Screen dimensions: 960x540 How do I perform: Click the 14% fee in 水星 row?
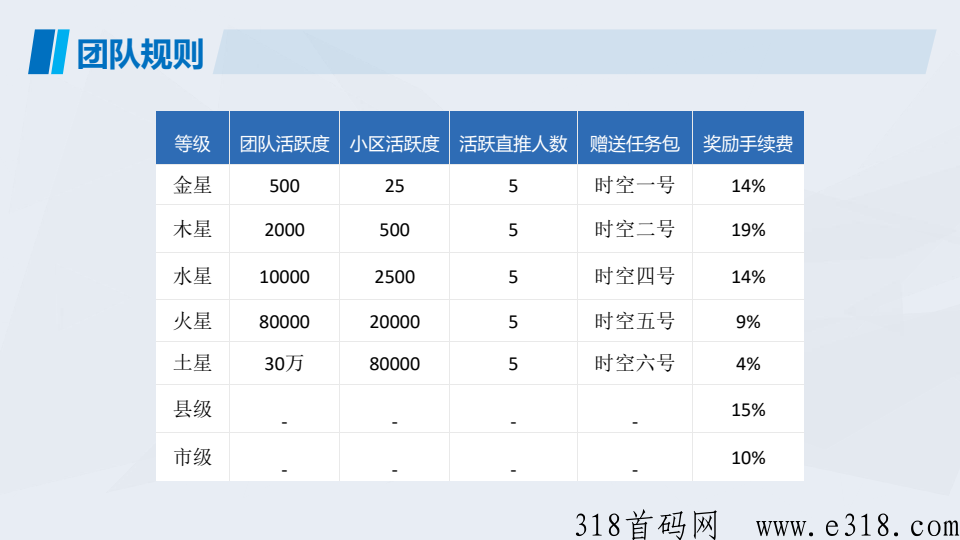748,277
